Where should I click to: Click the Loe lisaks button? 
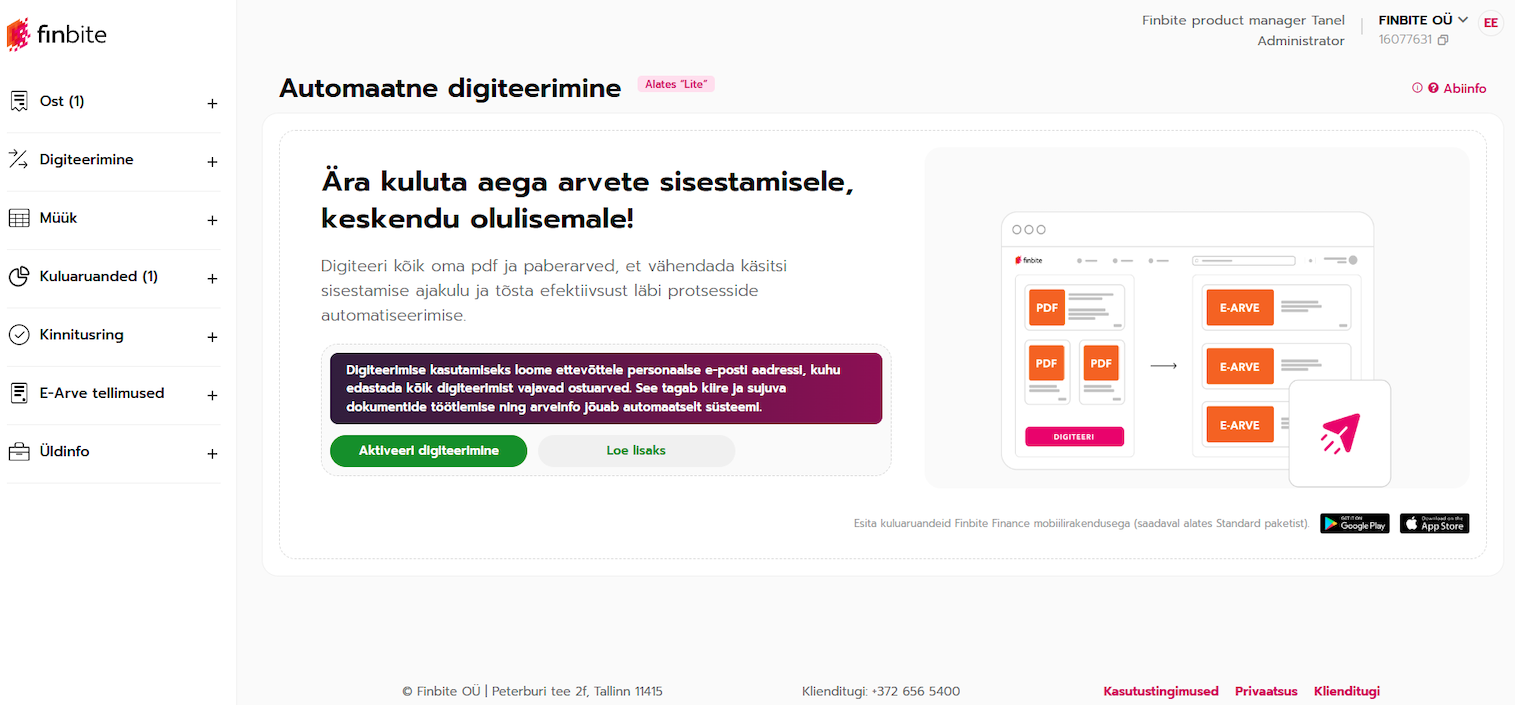point(636,451)
